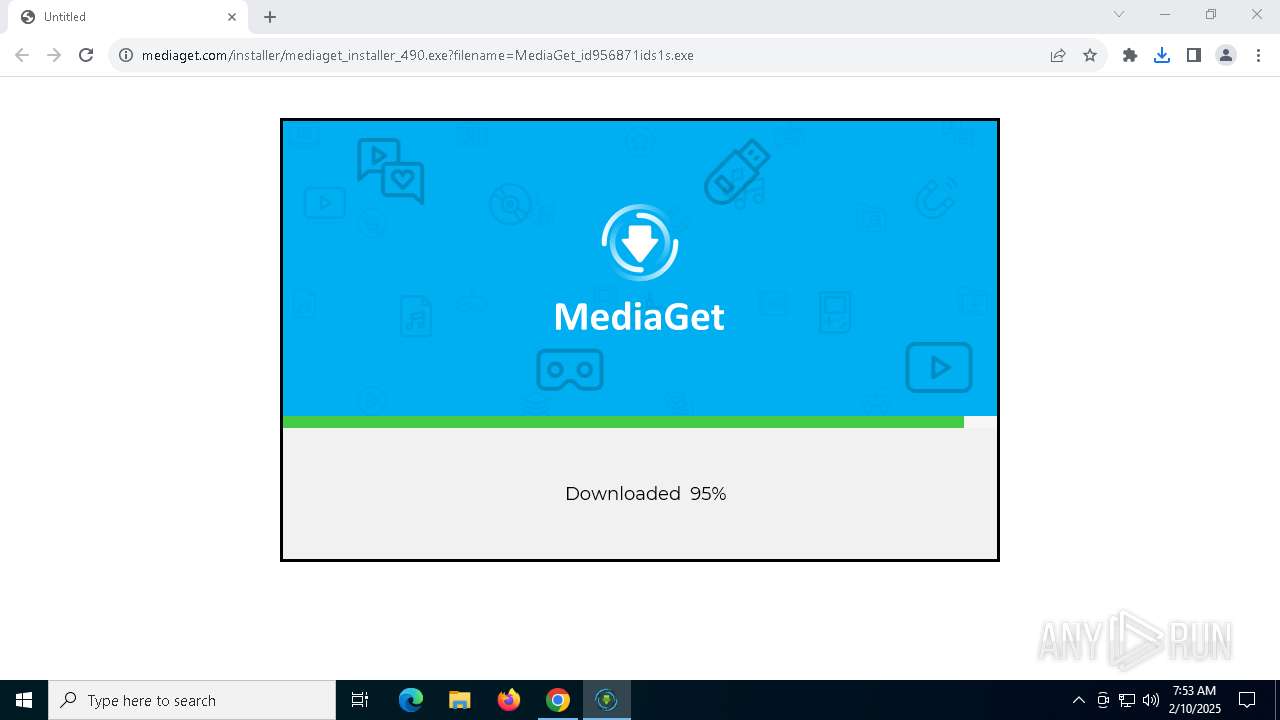Open a new tab
Image resolution: width=1280 pixels, height=720 pixels.
[x=270, y=17]
